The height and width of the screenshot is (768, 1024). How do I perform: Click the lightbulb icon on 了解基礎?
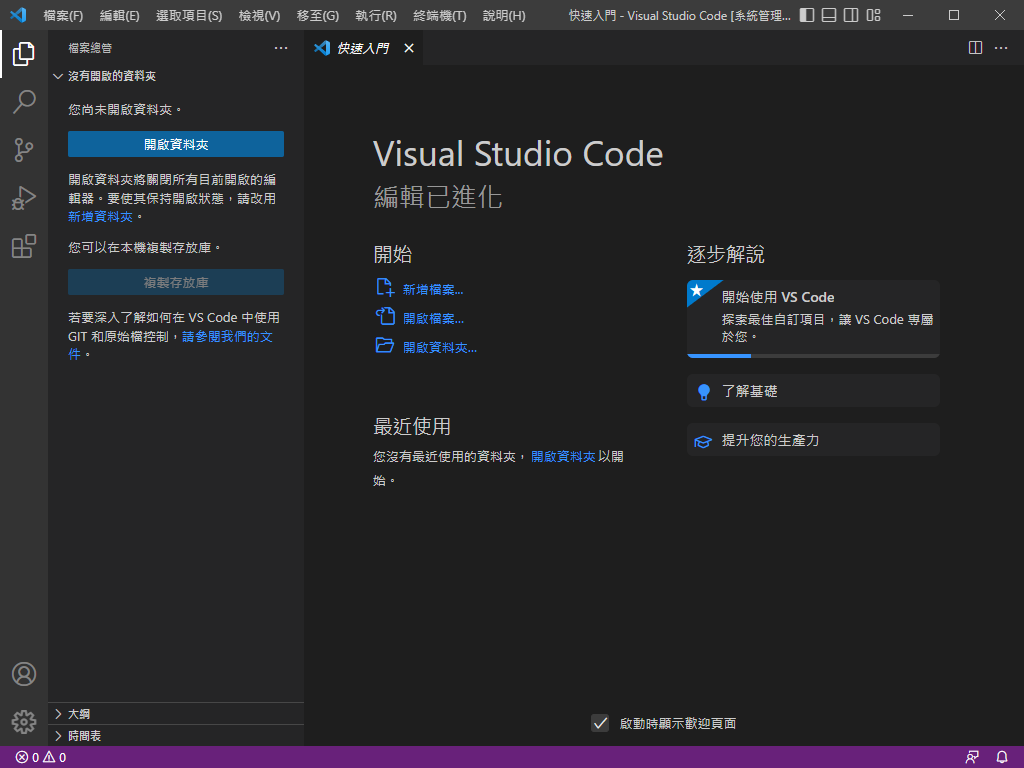(703, 392)
